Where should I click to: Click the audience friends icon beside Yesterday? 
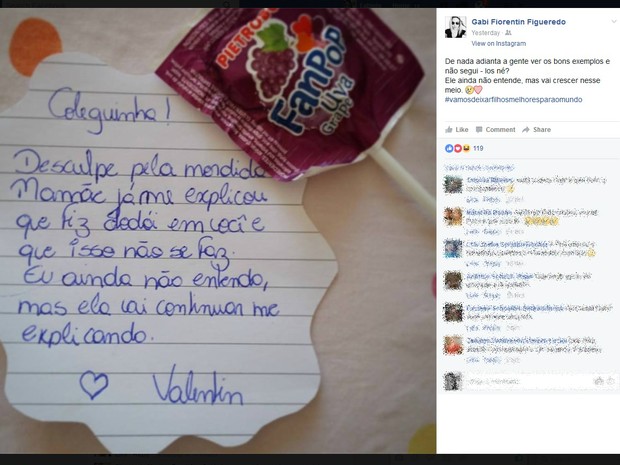click(508, 33)
